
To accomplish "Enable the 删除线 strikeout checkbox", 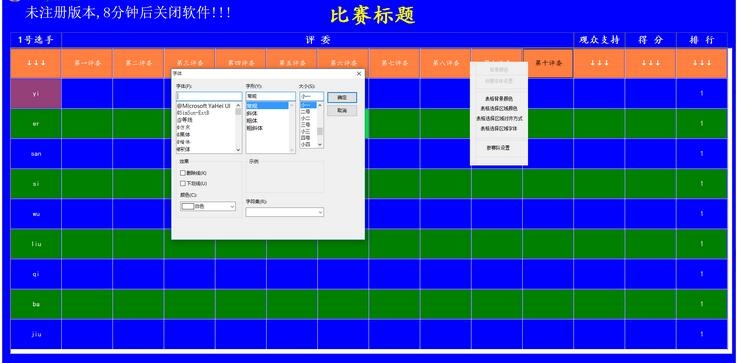I will tap(183, 173).
